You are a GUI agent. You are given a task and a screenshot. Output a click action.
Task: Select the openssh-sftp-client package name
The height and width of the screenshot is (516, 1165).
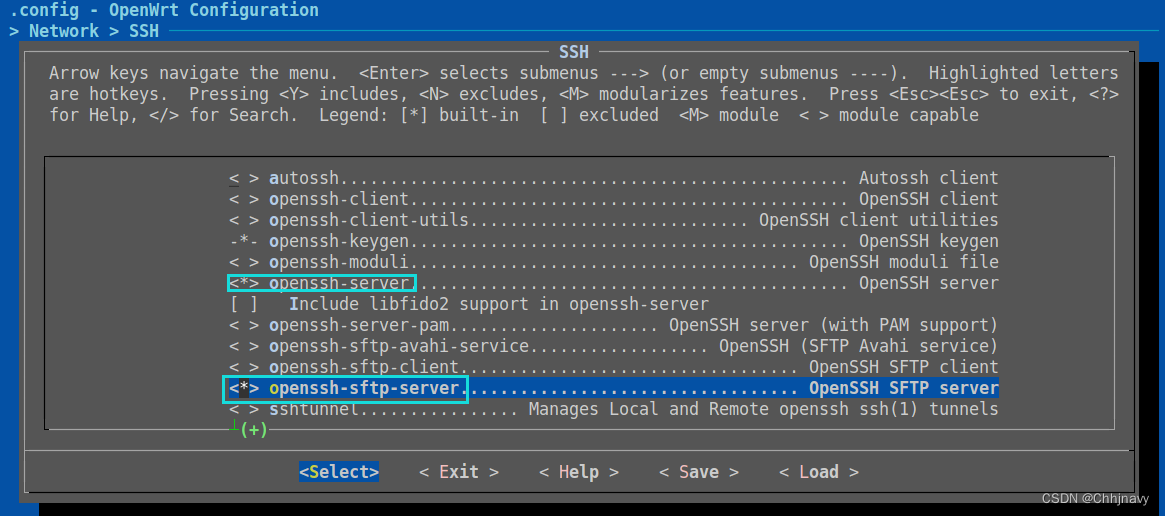coord(364,367)
